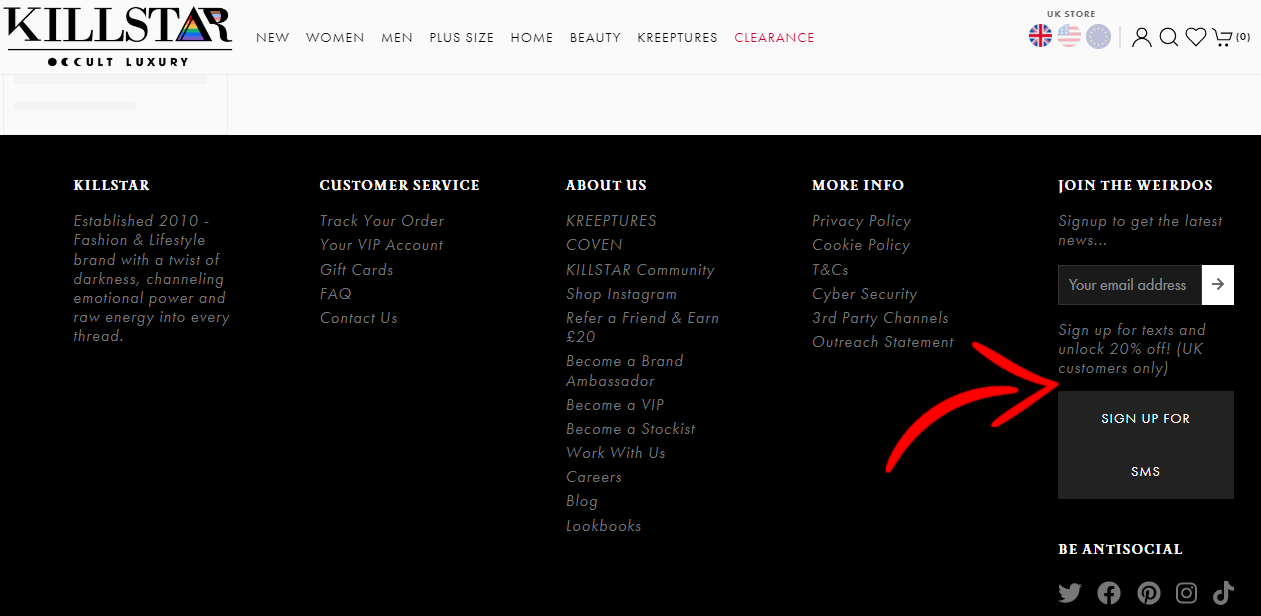Open the COVEN link

(594, 245)
